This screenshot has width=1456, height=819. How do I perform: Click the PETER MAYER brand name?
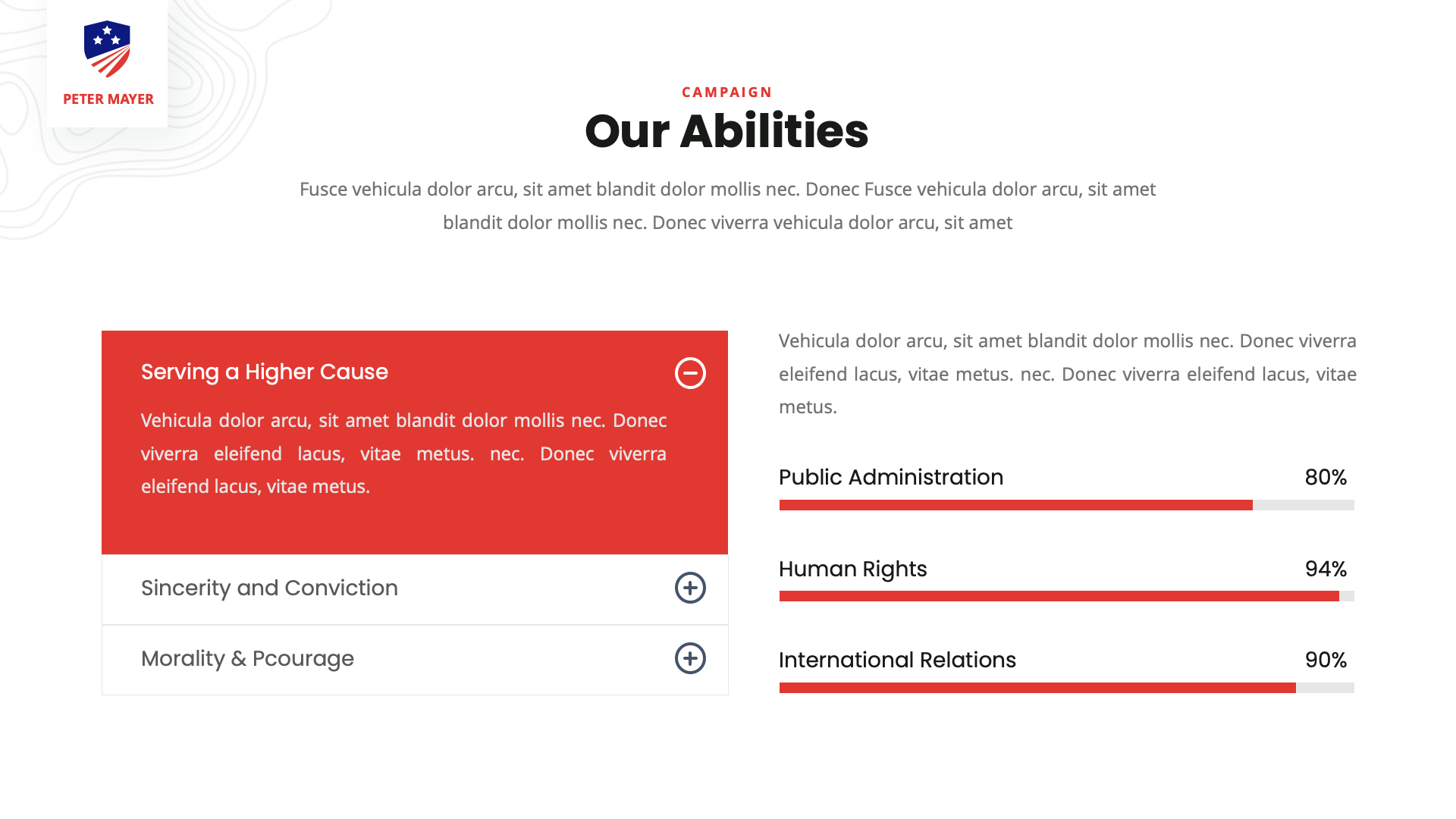click(108, 99)
